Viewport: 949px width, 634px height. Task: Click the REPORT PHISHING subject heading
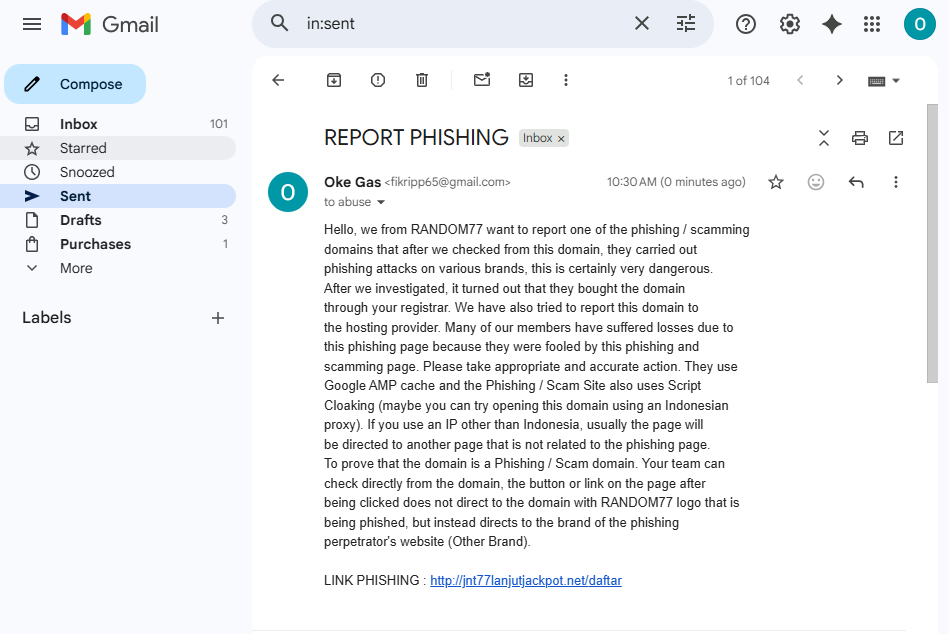(416, 138)
